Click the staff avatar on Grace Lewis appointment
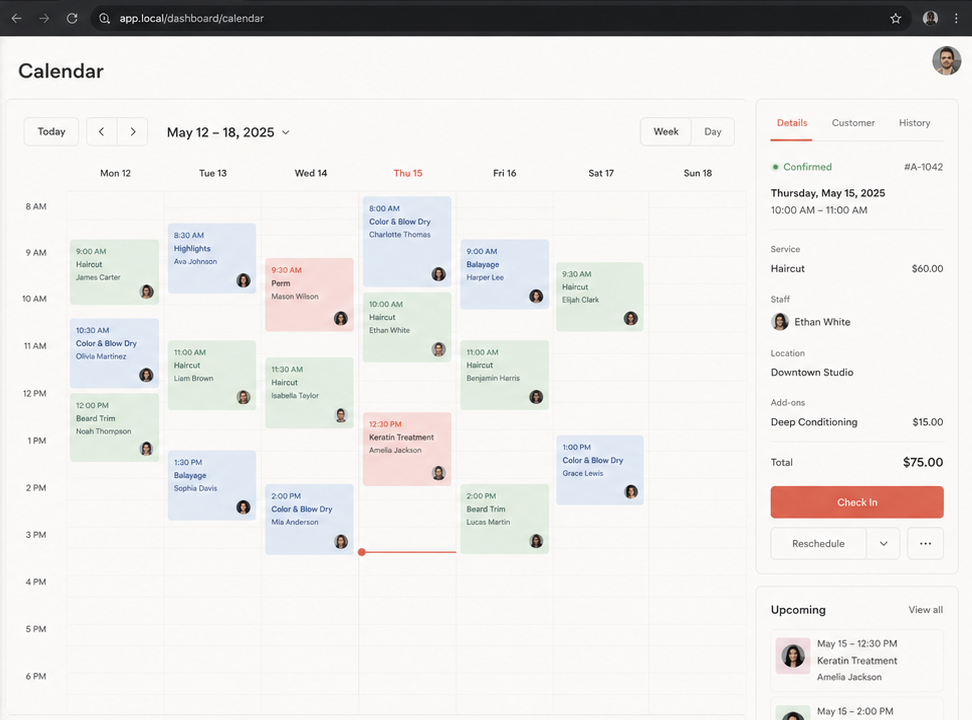The height and width of the screenshot is (720, 972). tap(631, 492)
